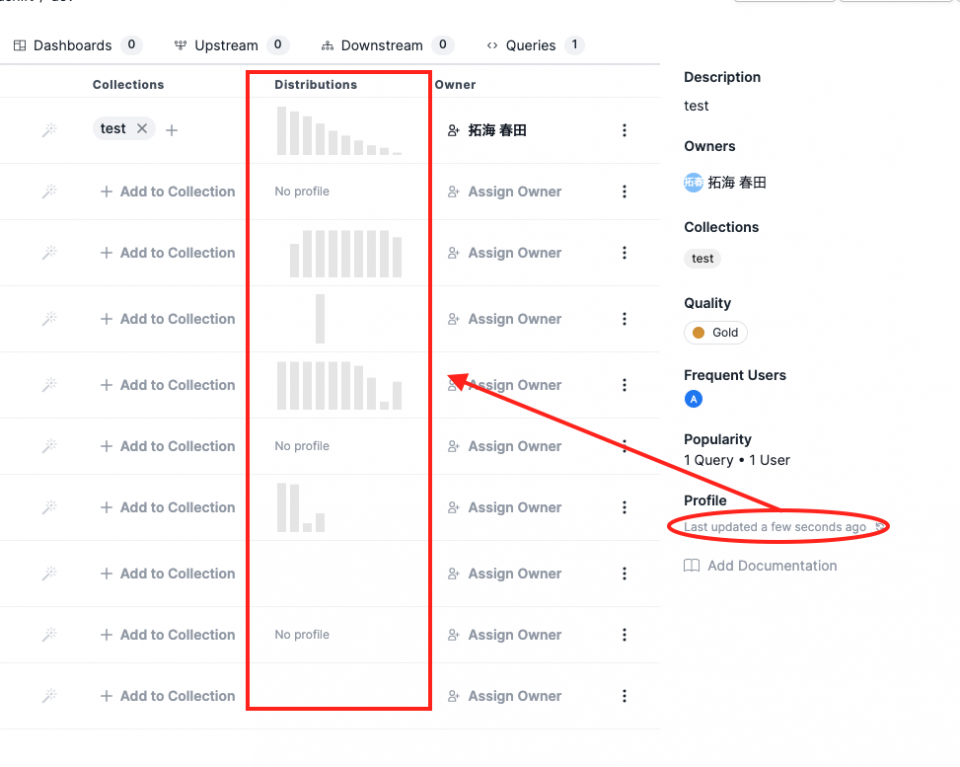Screen dimensions: 960x767
Task: Click Add to Collection in the seventh row
Action: 168,507
